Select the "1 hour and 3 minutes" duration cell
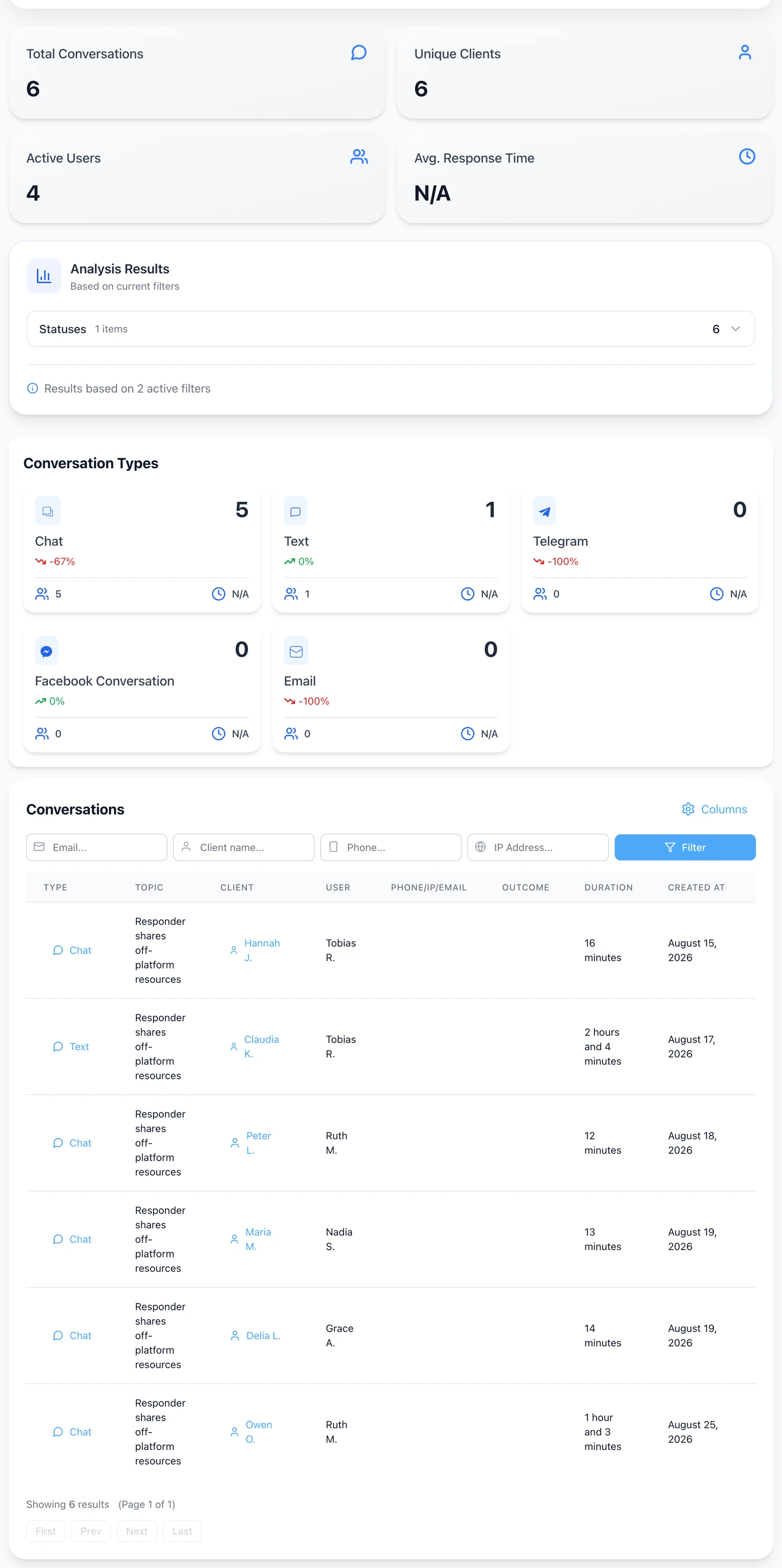 click(603, 1432)
